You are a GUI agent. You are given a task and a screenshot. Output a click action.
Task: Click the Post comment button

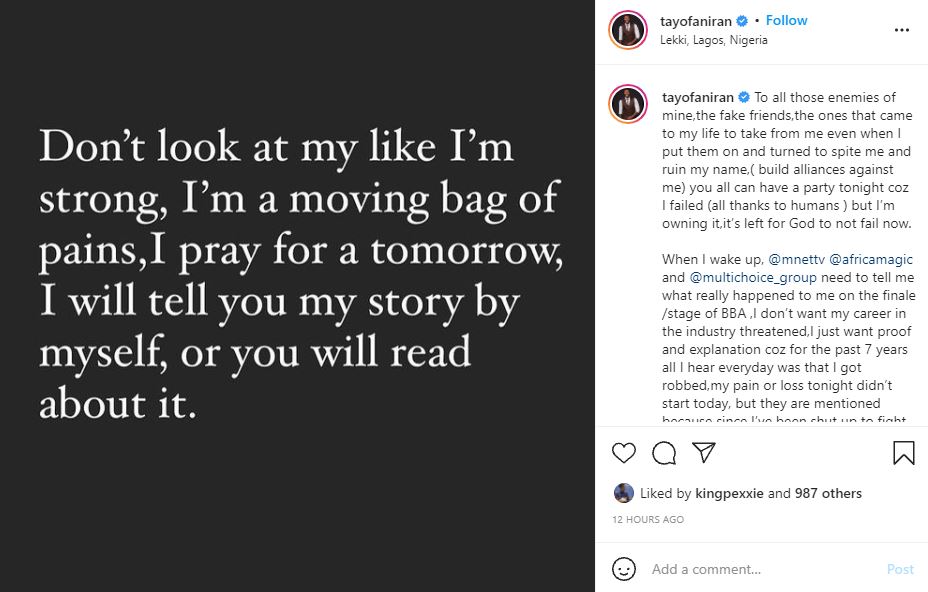point(900,569)
